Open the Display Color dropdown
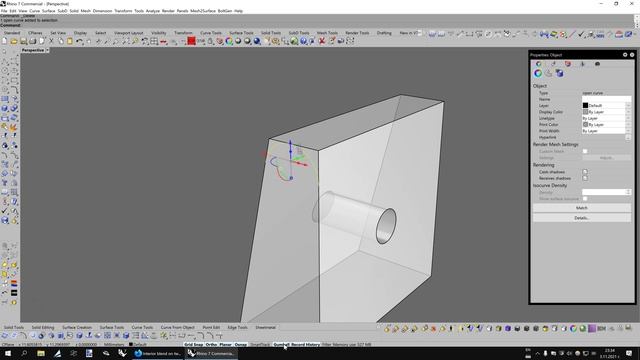 pyautogui.click(x=628, y=112)
